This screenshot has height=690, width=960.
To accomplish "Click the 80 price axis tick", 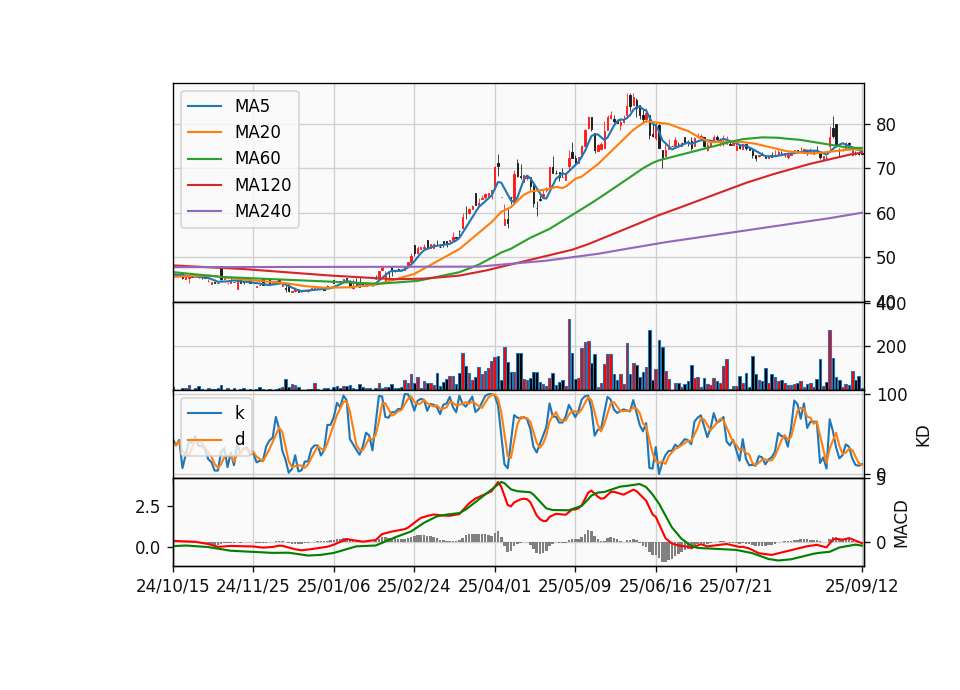I will 886,125.
